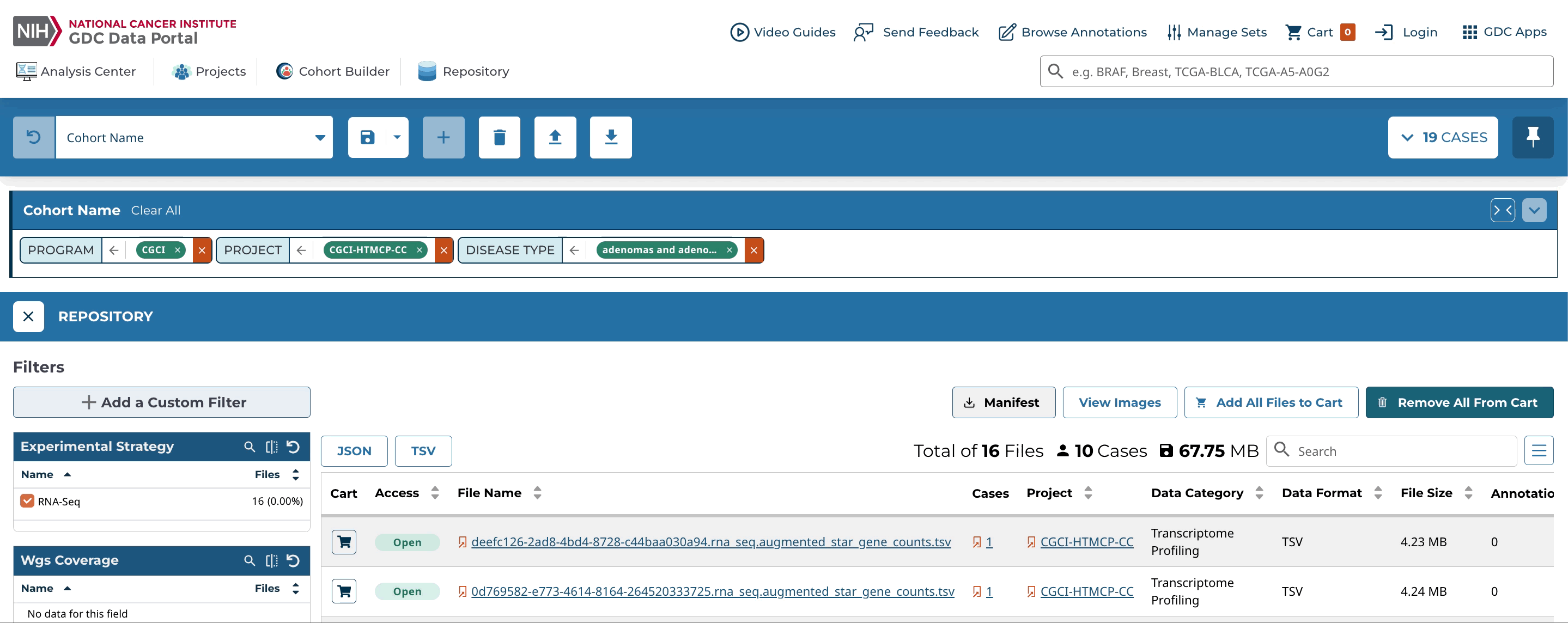
Task: Add first file to cart via cart icon
Action: 344,541
